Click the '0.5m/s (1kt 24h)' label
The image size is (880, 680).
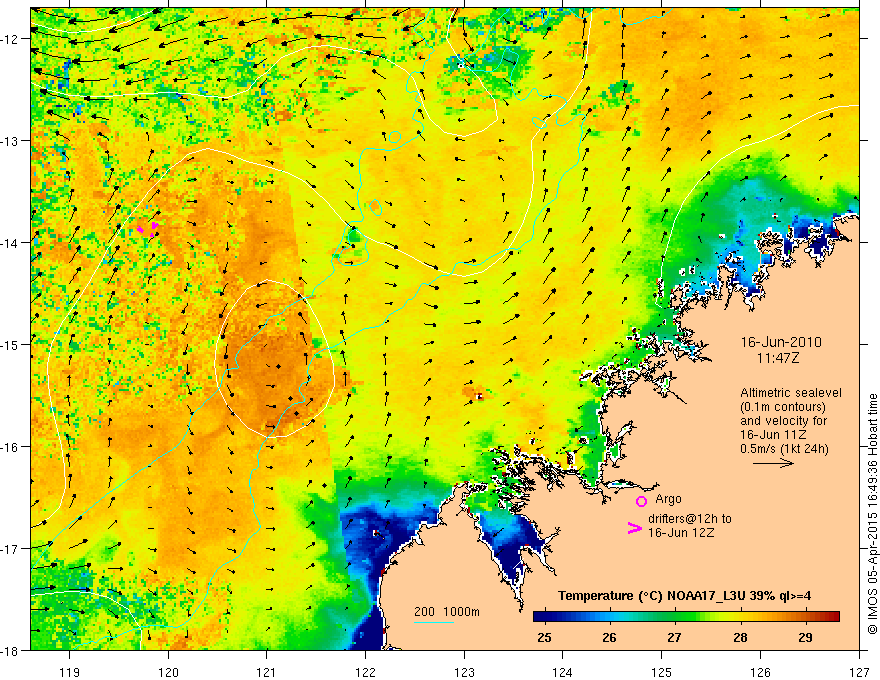(784, 449)
